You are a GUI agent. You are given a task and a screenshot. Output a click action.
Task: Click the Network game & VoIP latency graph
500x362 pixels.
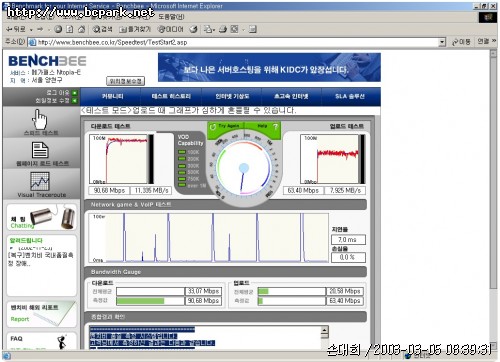[209, 238]
